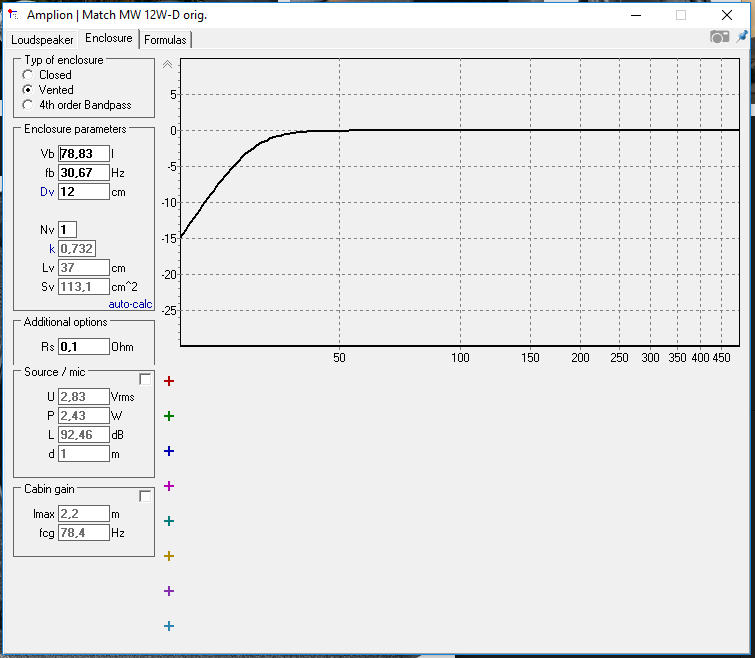The image size is (755, 658).
Task: Click the light blue plus curve marker
Action: click(169, 626)
